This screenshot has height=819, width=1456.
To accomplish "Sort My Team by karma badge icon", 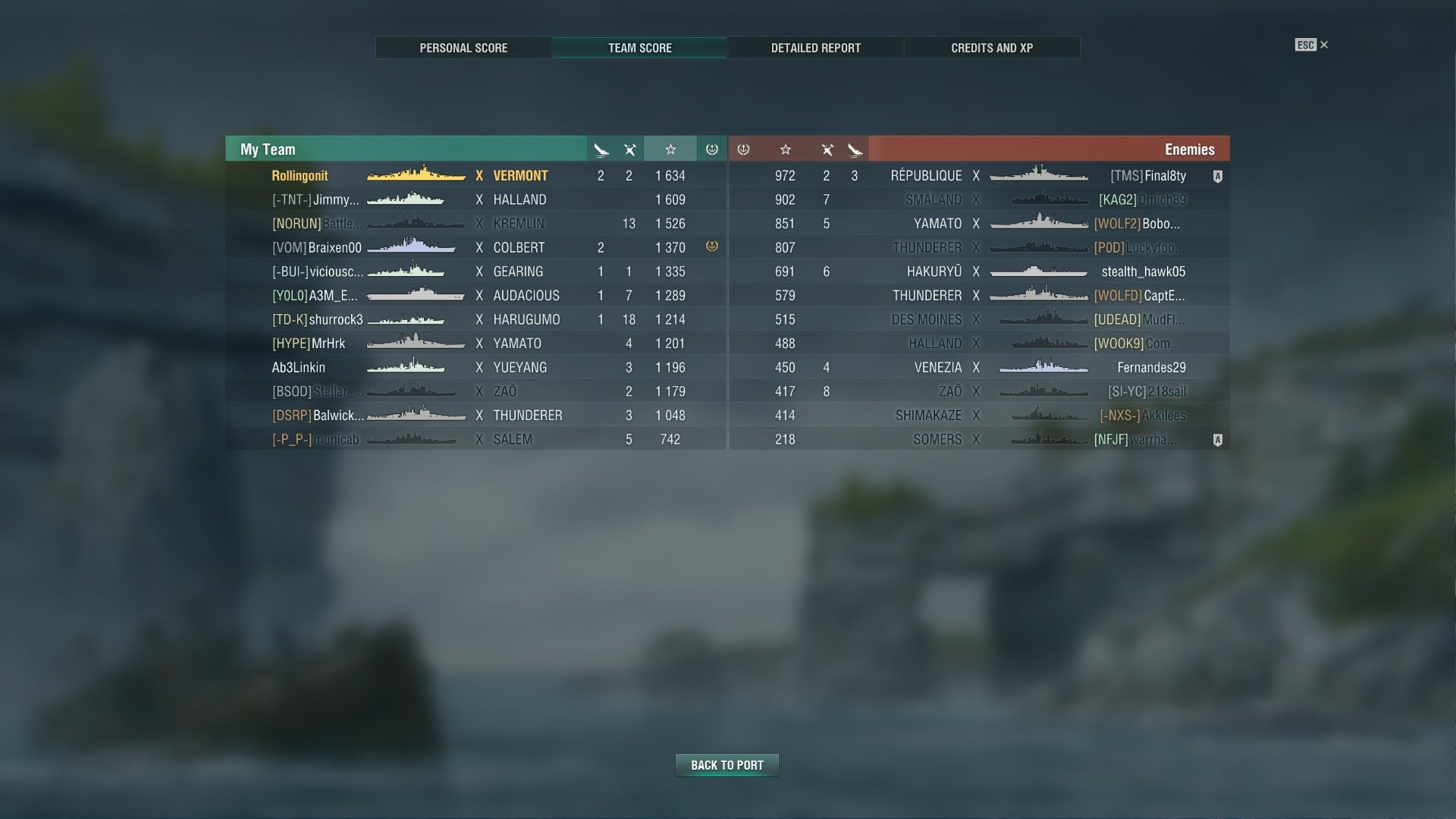I will 711,149.
